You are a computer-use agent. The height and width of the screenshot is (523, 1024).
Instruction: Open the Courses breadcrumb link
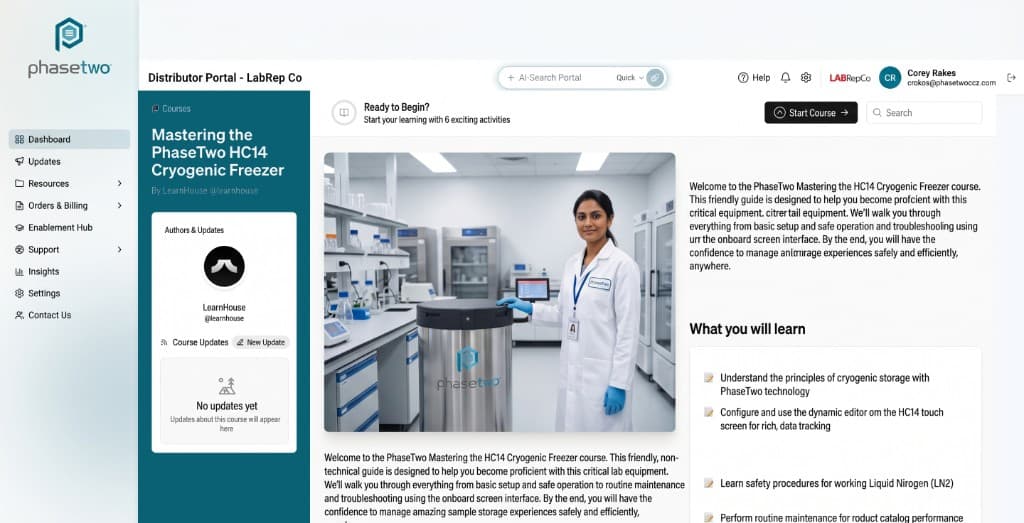(x=171, y=108)
